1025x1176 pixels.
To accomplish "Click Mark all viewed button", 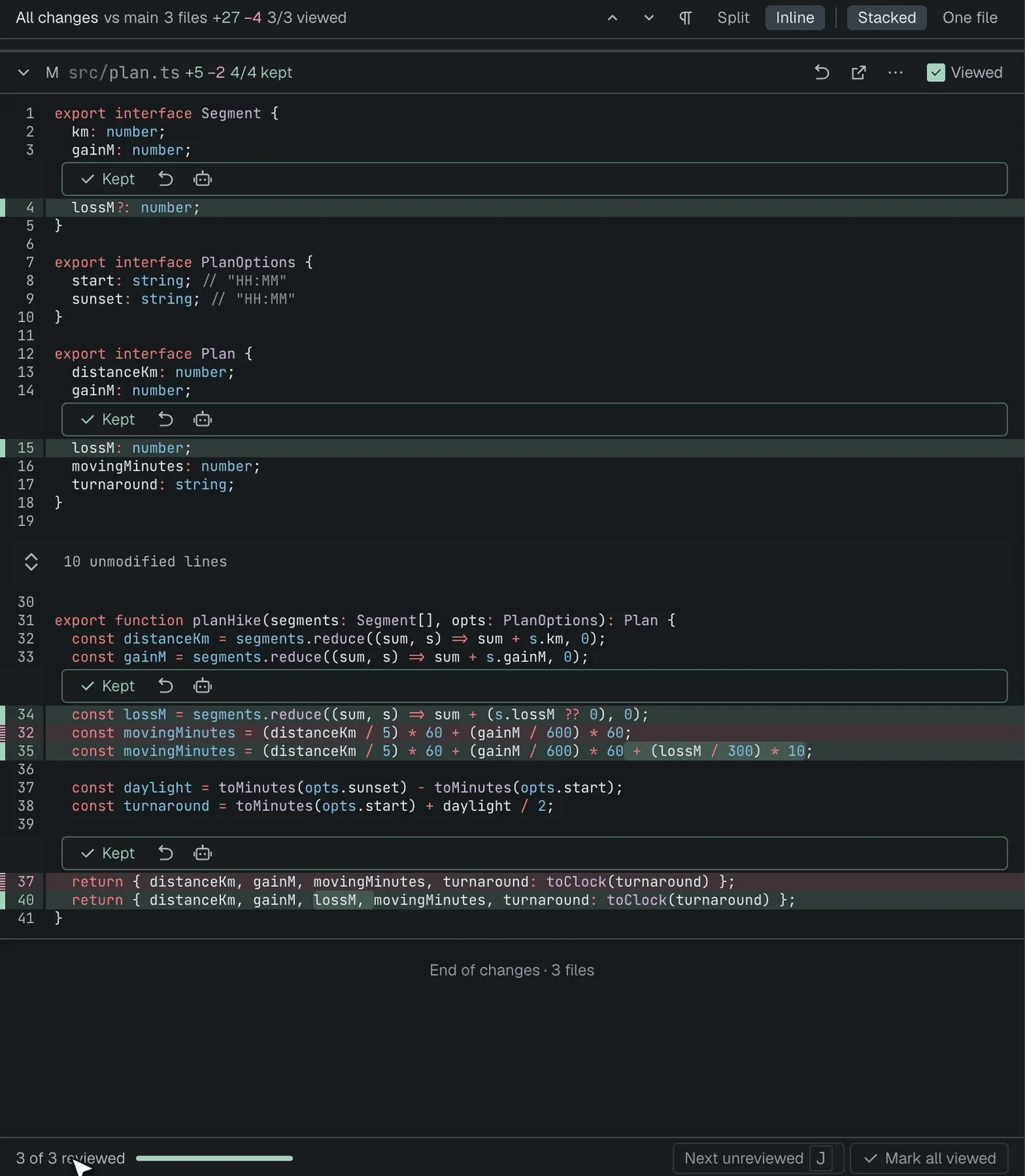I will tap(929, 1158).
